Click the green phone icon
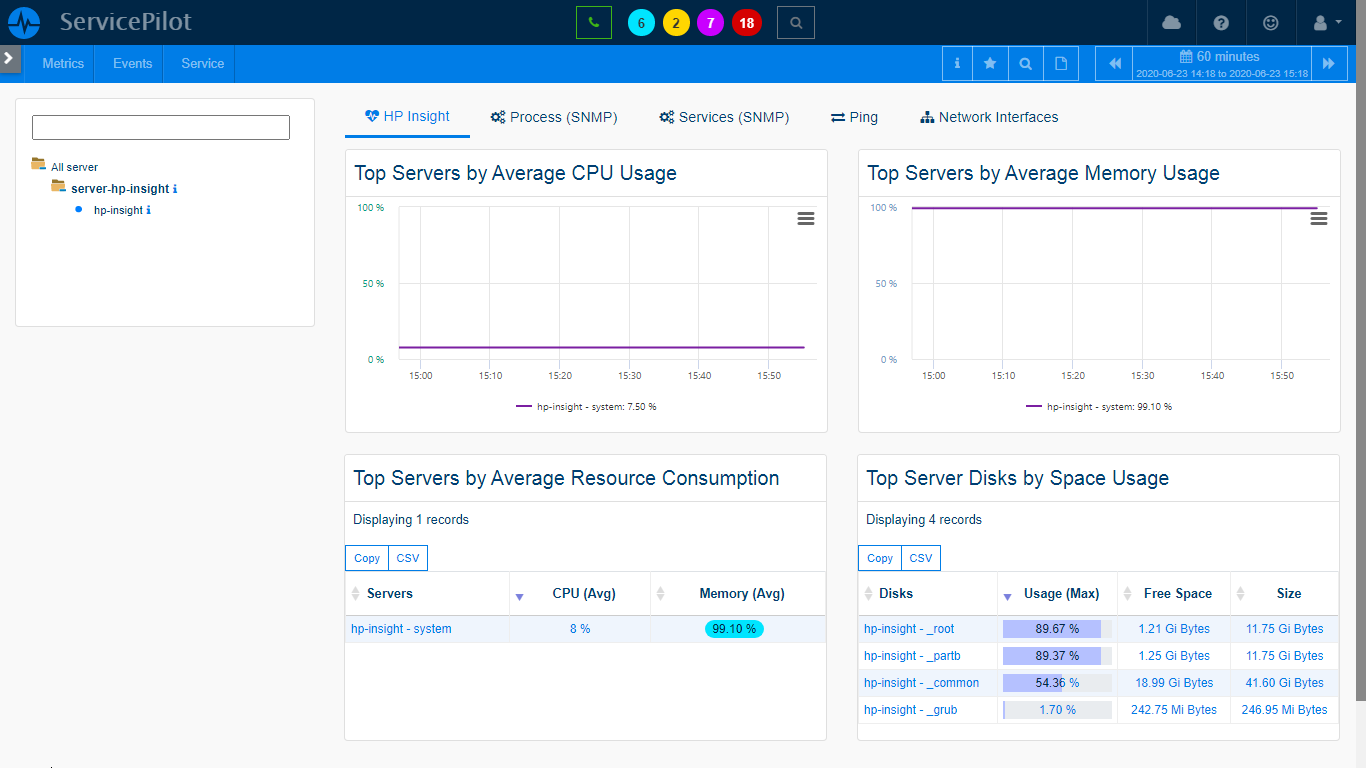The width and height of the screenshot is (1366, 768). [x=595, y=21]
